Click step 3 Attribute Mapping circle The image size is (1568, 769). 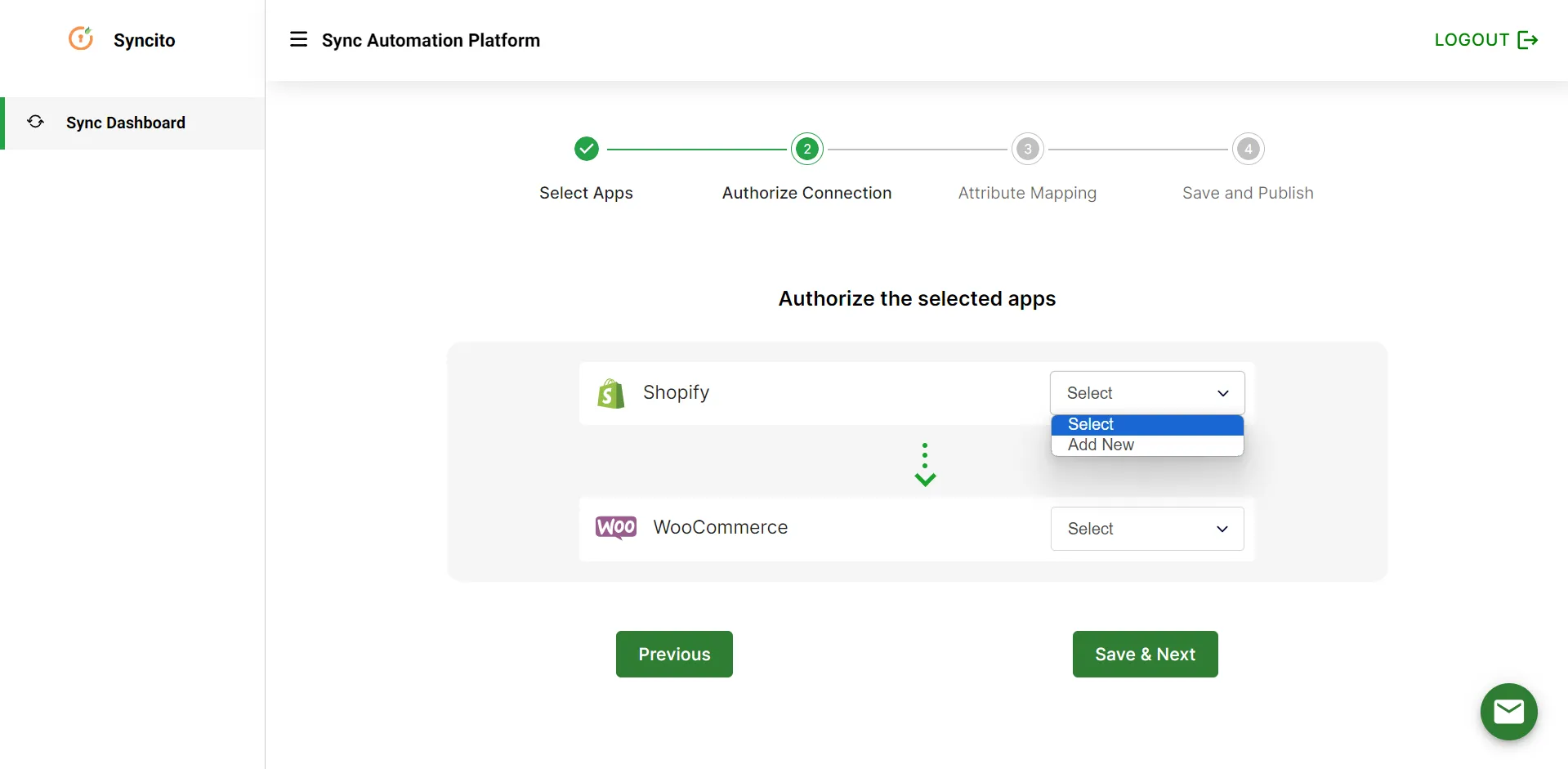(1027, 148)
